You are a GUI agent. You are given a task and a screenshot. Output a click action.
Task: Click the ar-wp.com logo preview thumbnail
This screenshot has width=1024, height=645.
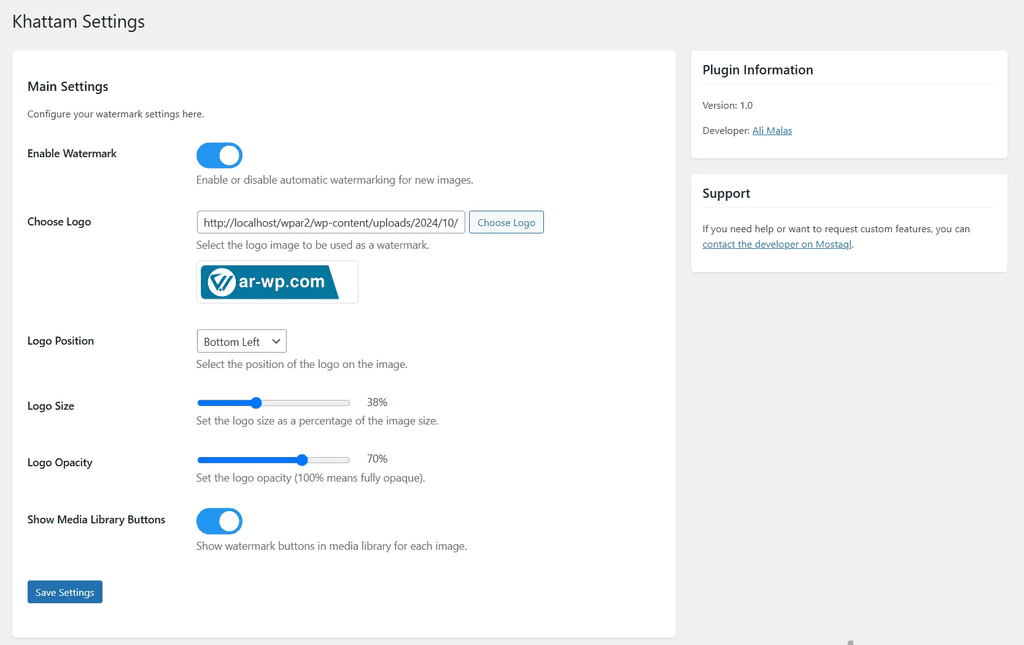point(278,282)
